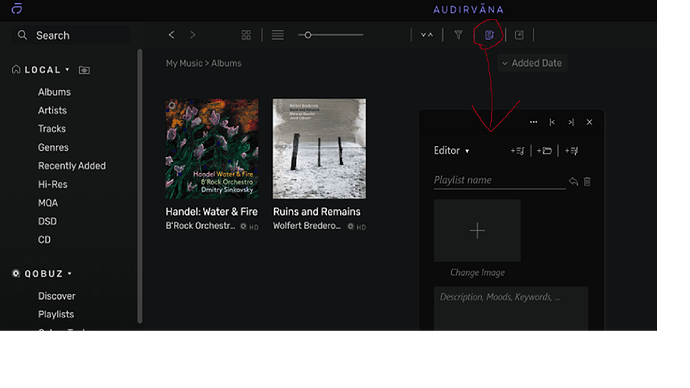
Task: Open the editor panel more options menu
Action: coord(533,122)
